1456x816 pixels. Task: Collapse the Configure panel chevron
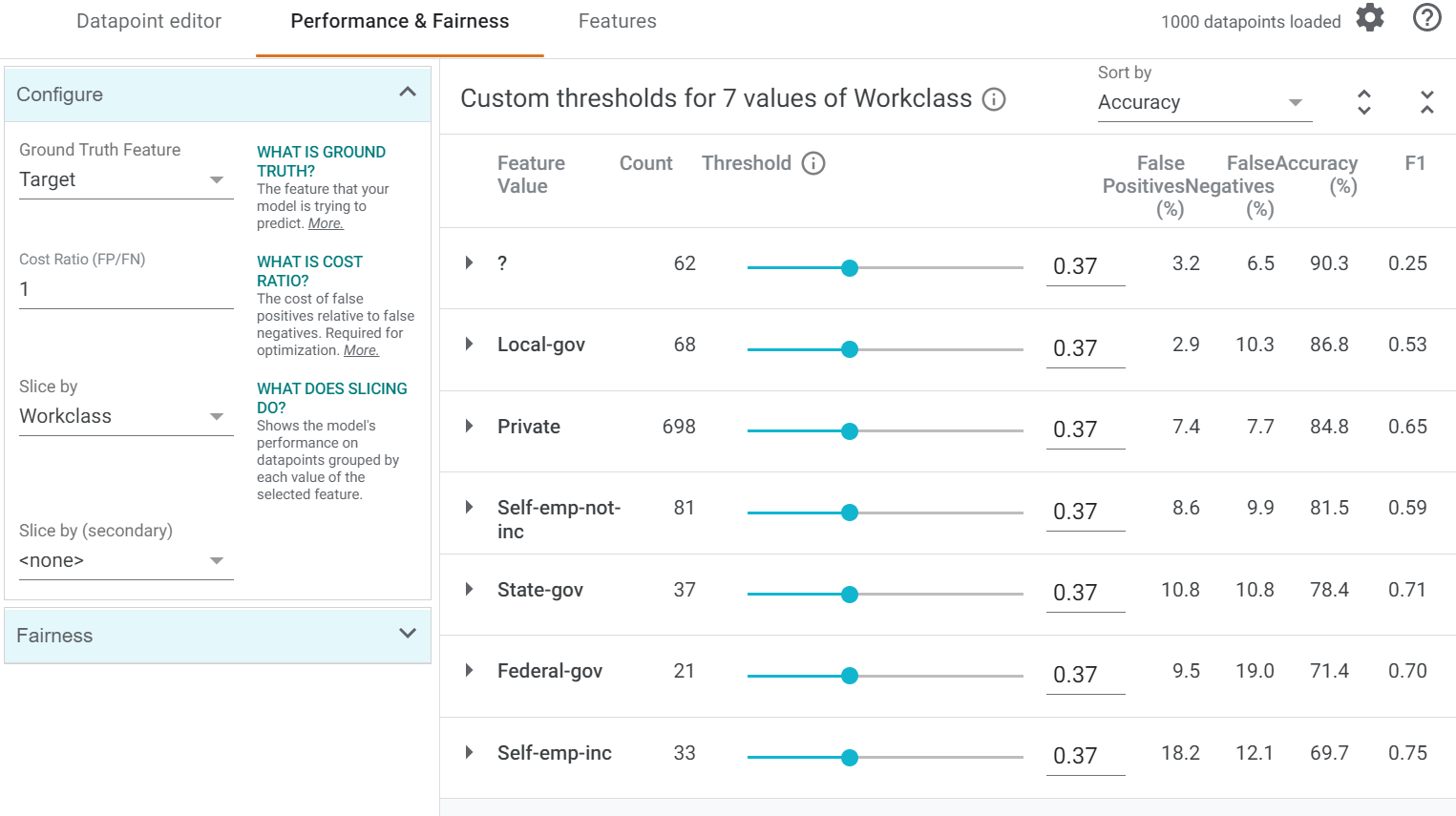(x=408, y=93)
